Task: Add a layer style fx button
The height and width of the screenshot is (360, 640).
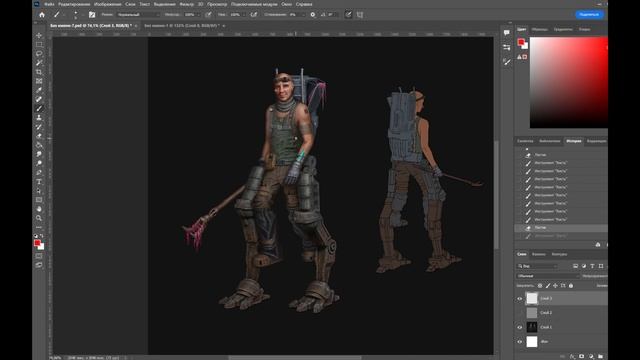Action: pyautogui.click(x=572, y=356)
